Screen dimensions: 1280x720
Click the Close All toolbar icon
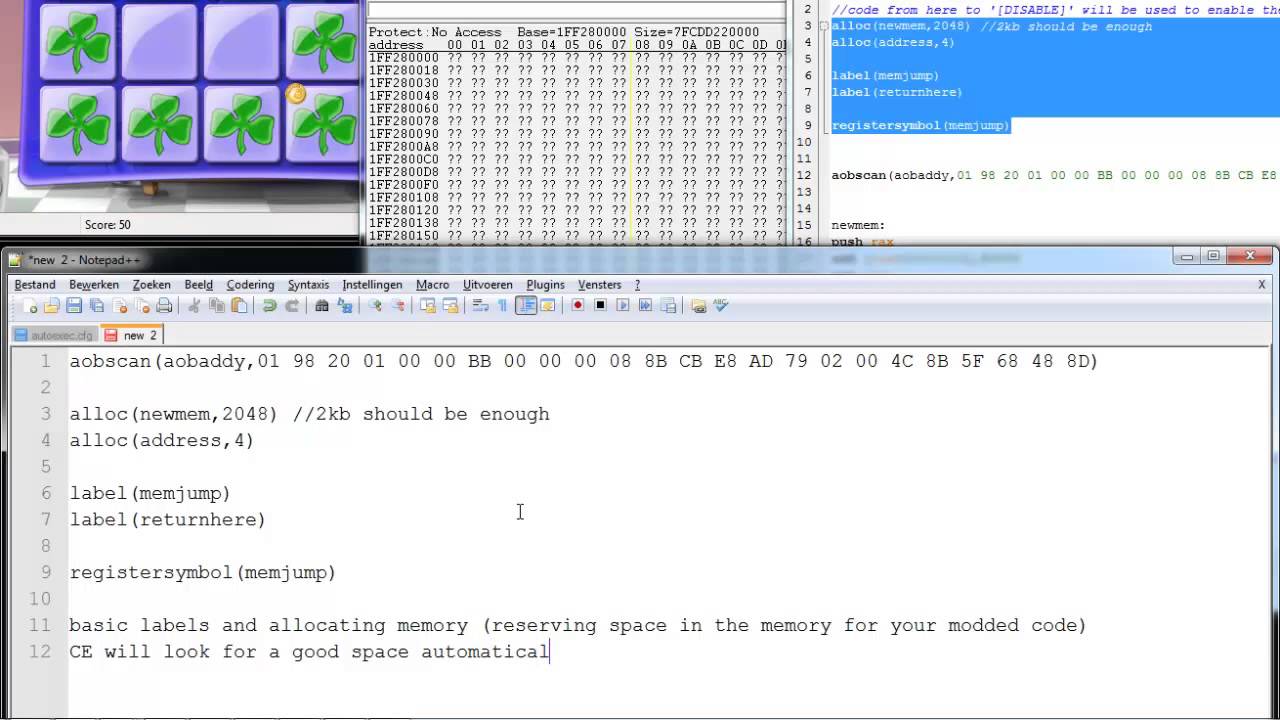(141, 305)
